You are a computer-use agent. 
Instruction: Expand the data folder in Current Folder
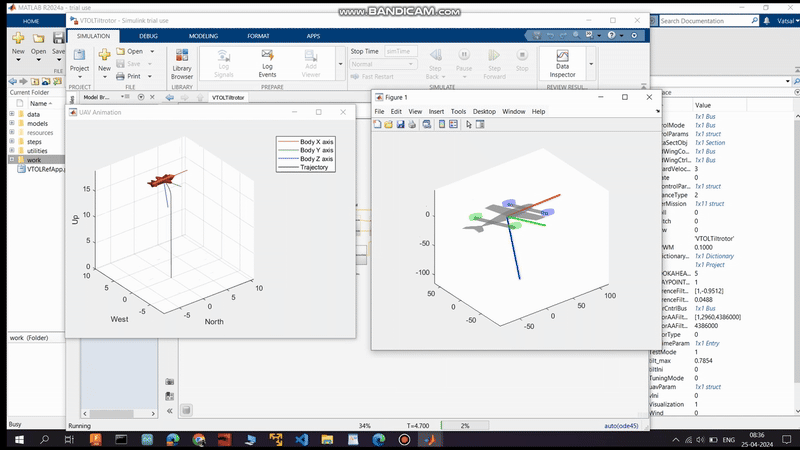pyautogui.click(x=13, y=115)
